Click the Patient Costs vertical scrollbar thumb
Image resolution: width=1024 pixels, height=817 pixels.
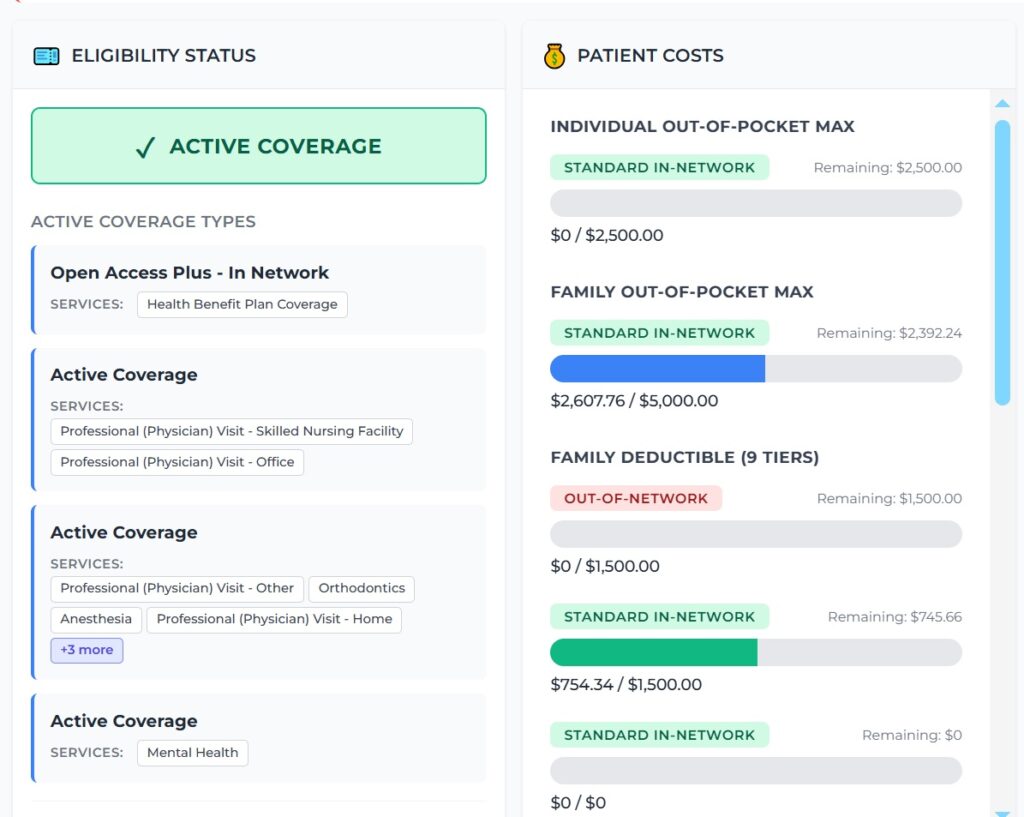[1002, 262]
